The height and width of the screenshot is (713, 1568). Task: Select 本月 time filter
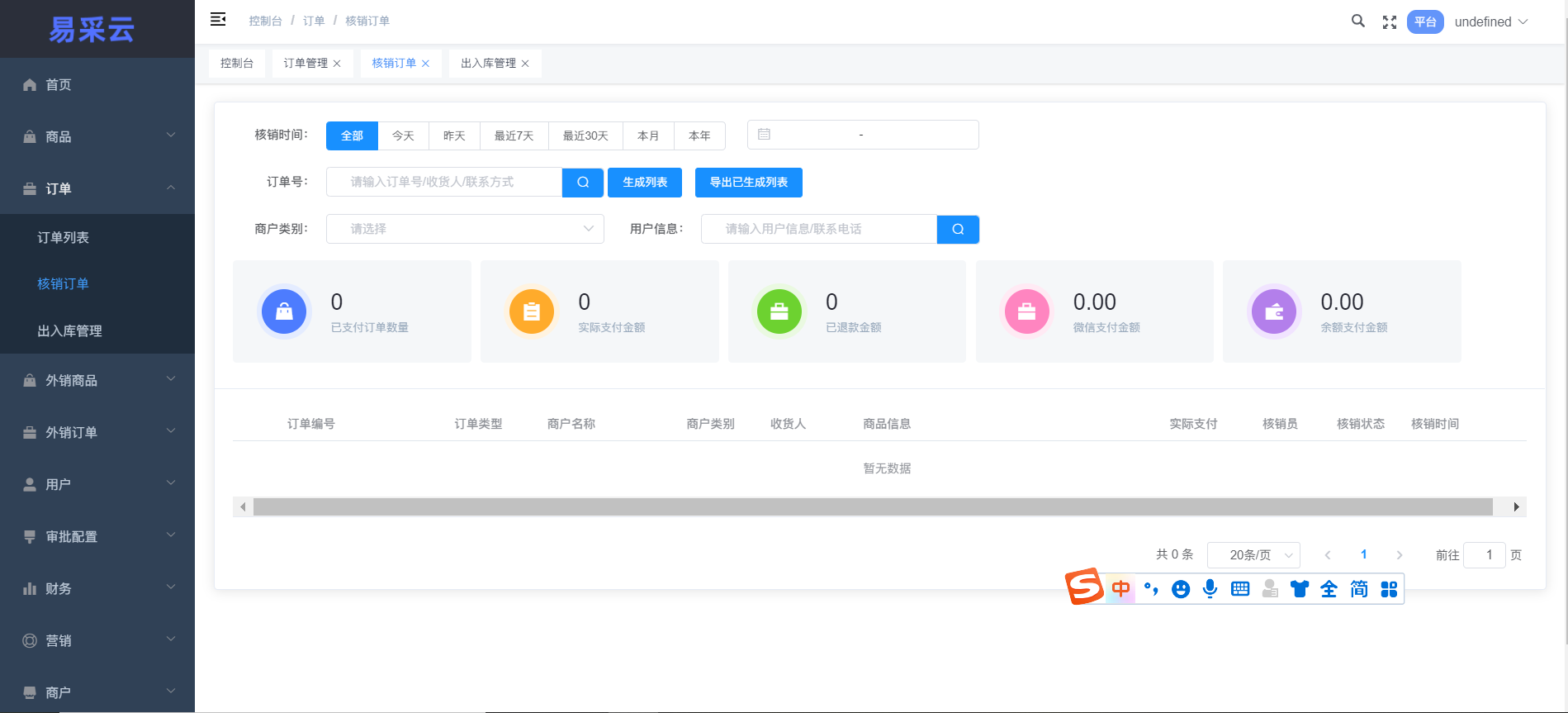tap(648, 135)
